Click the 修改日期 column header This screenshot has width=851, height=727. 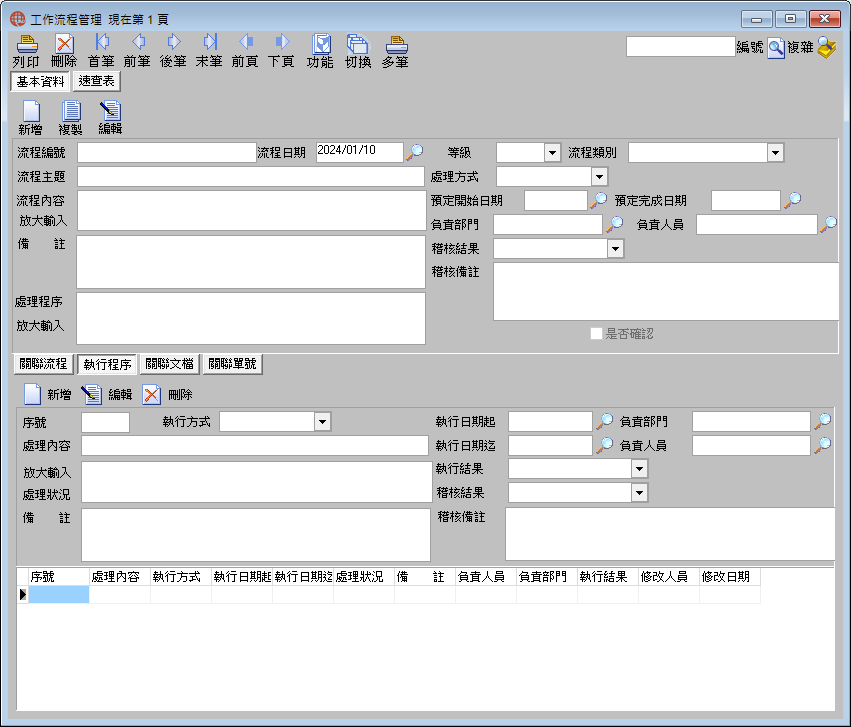[x=729, y=577]
